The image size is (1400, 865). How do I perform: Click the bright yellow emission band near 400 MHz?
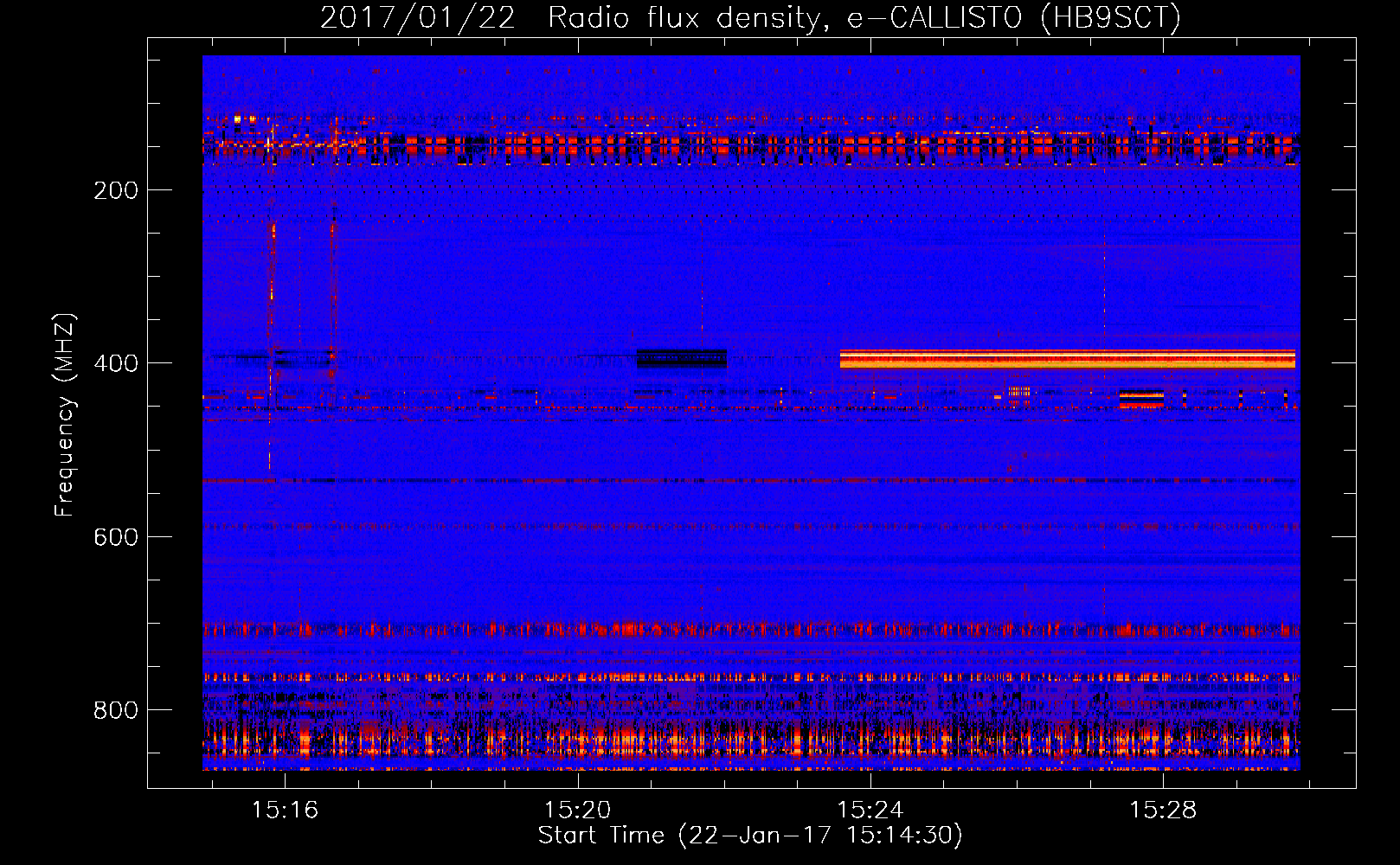coord(1068,359)
